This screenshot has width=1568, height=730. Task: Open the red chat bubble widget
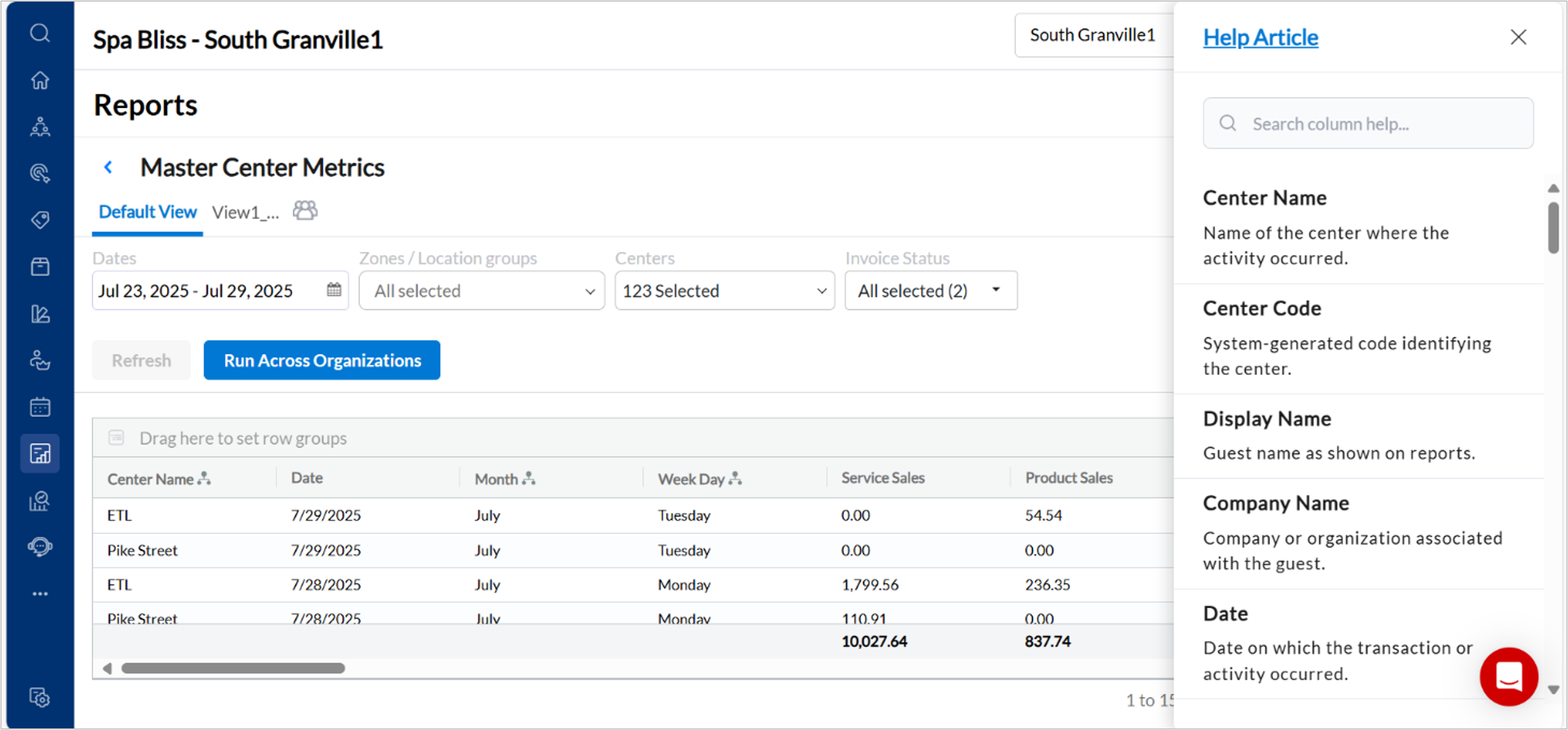coord(1509,677)
